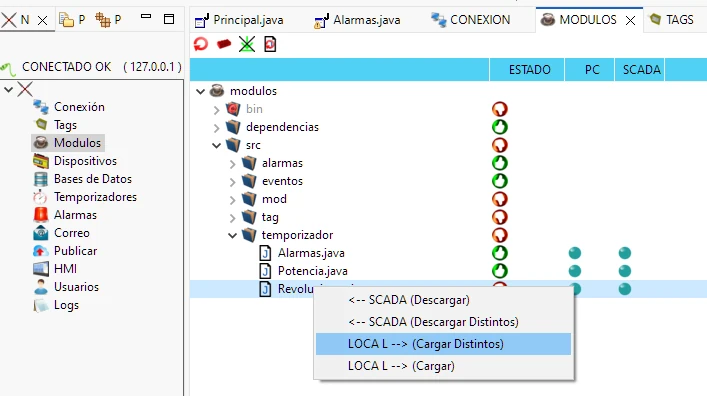Select the modulos root folder label

click(253, 91)
